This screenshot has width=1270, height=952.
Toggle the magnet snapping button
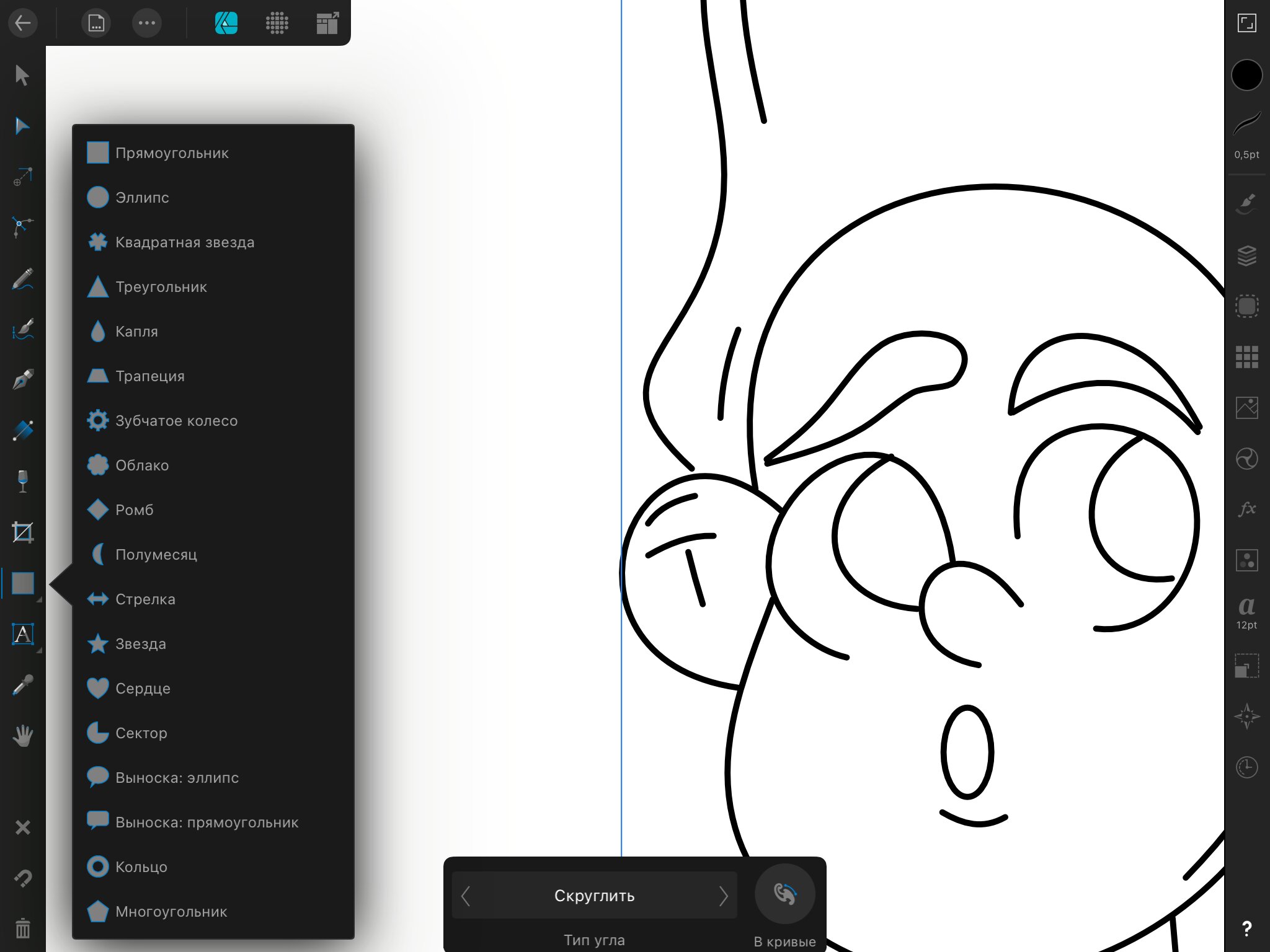pyautogui.click(x=22, y=878)
